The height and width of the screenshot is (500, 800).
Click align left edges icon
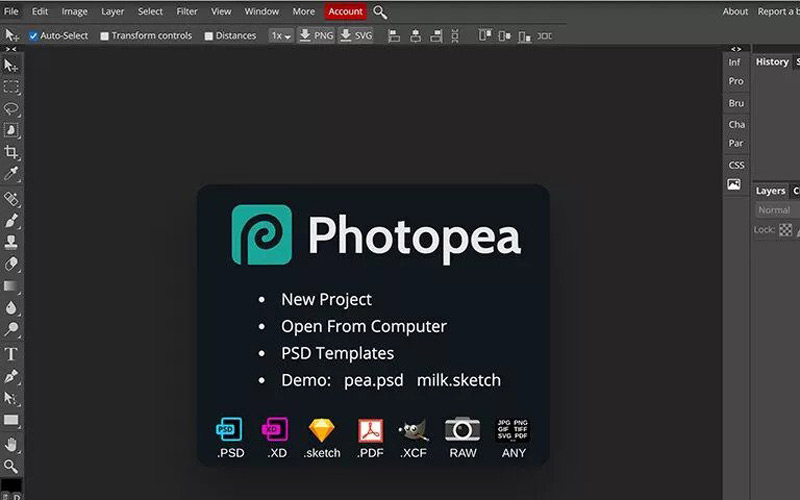coord(394,36)
